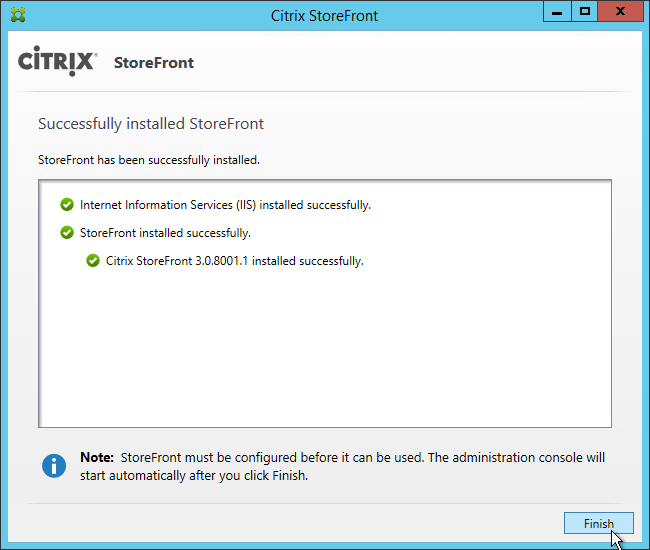This screenshot has height=550, width=650.
Task: Click the 'Successfully installed StoreFront' heading
Action: (x=151, y=124)
